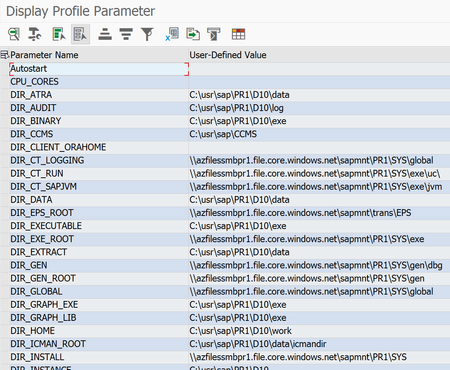This screenshot has width=450, height=370.
Task: Select the DIR_GLOBAL parameter name
Action: tap(36, 292)
